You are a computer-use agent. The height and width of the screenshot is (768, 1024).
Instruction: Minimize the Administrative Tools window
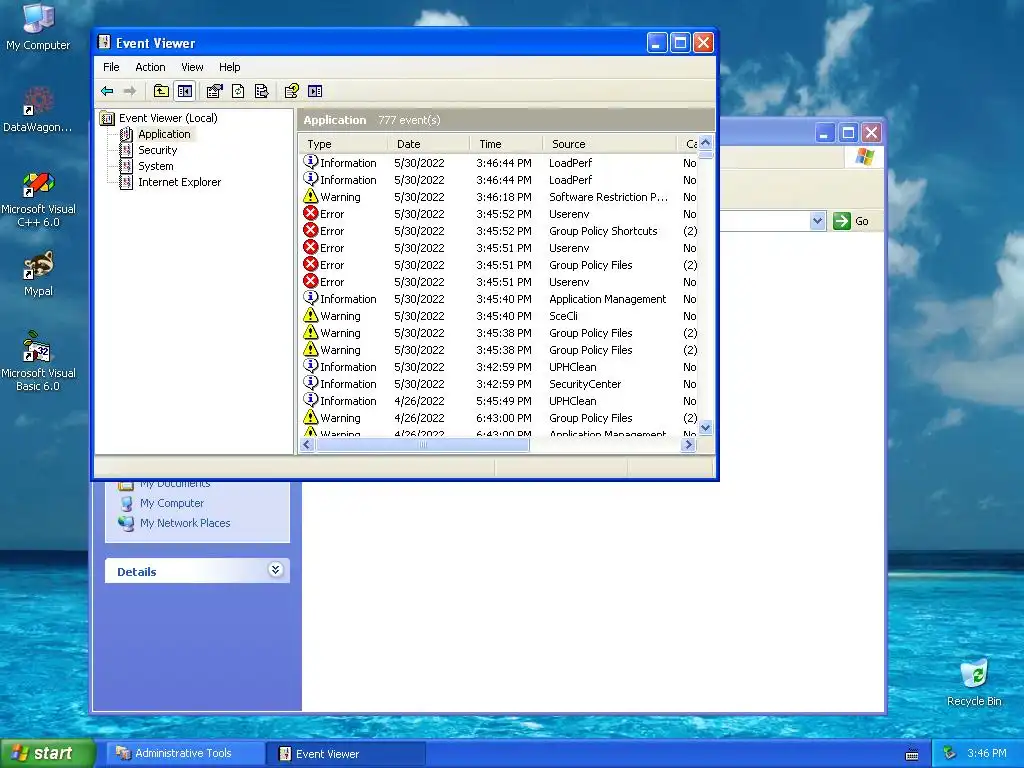click(824, 133)
